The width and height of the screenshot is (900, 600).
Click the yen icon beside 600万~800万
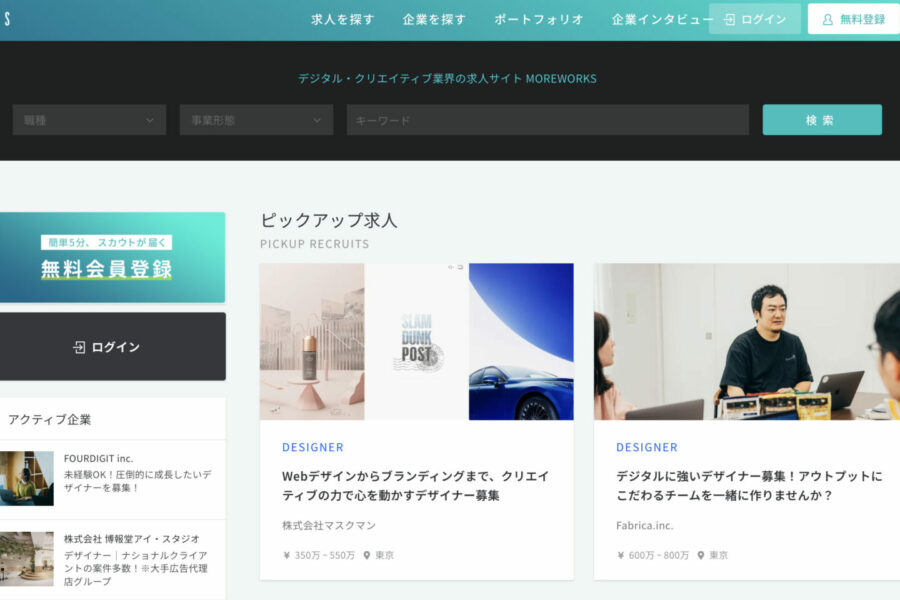(x=621, y=555)
